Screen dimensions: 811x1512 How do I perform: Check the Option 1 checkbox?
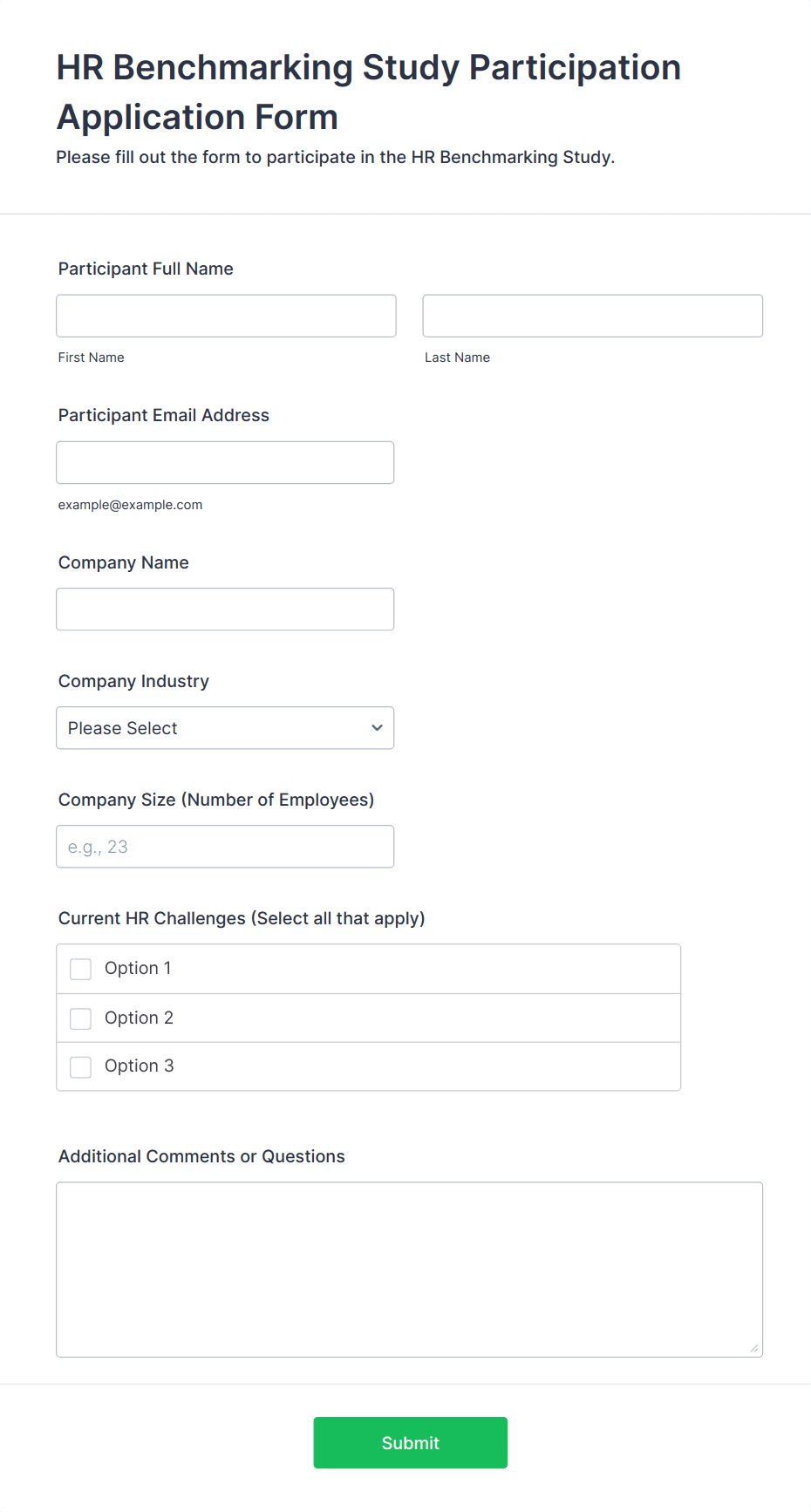pos(81,969)
